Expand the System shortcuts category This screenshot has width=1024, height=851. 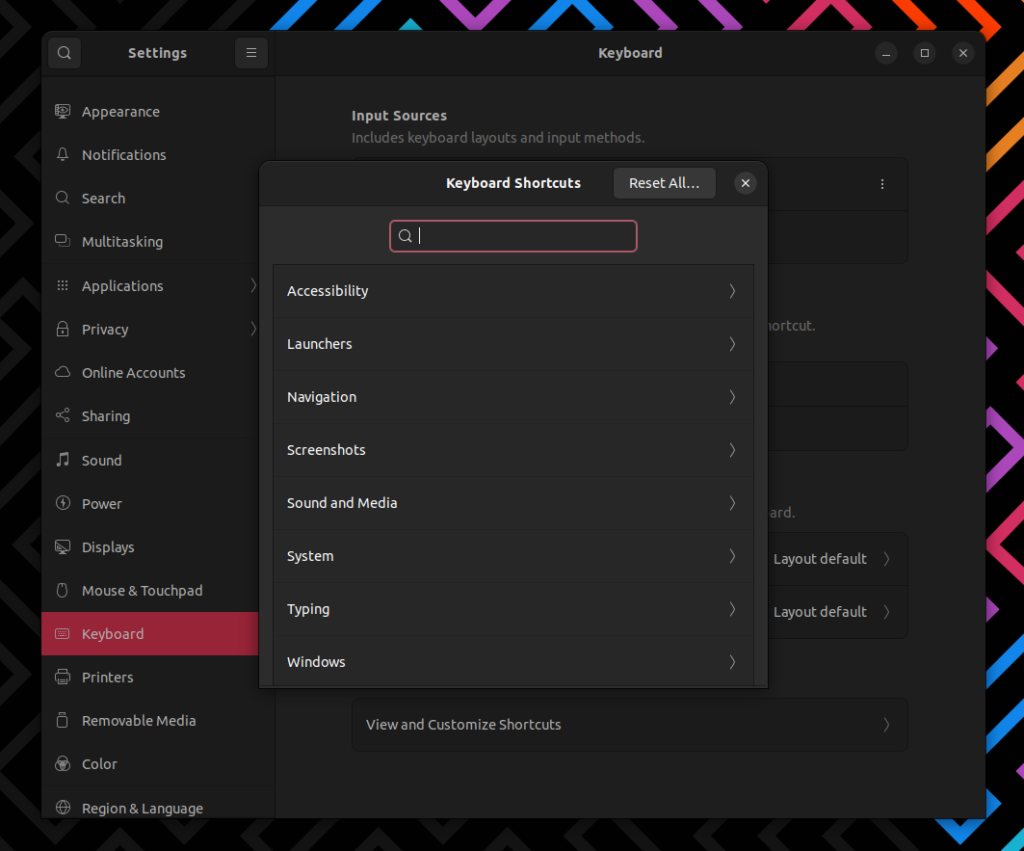tap(513, 556)
